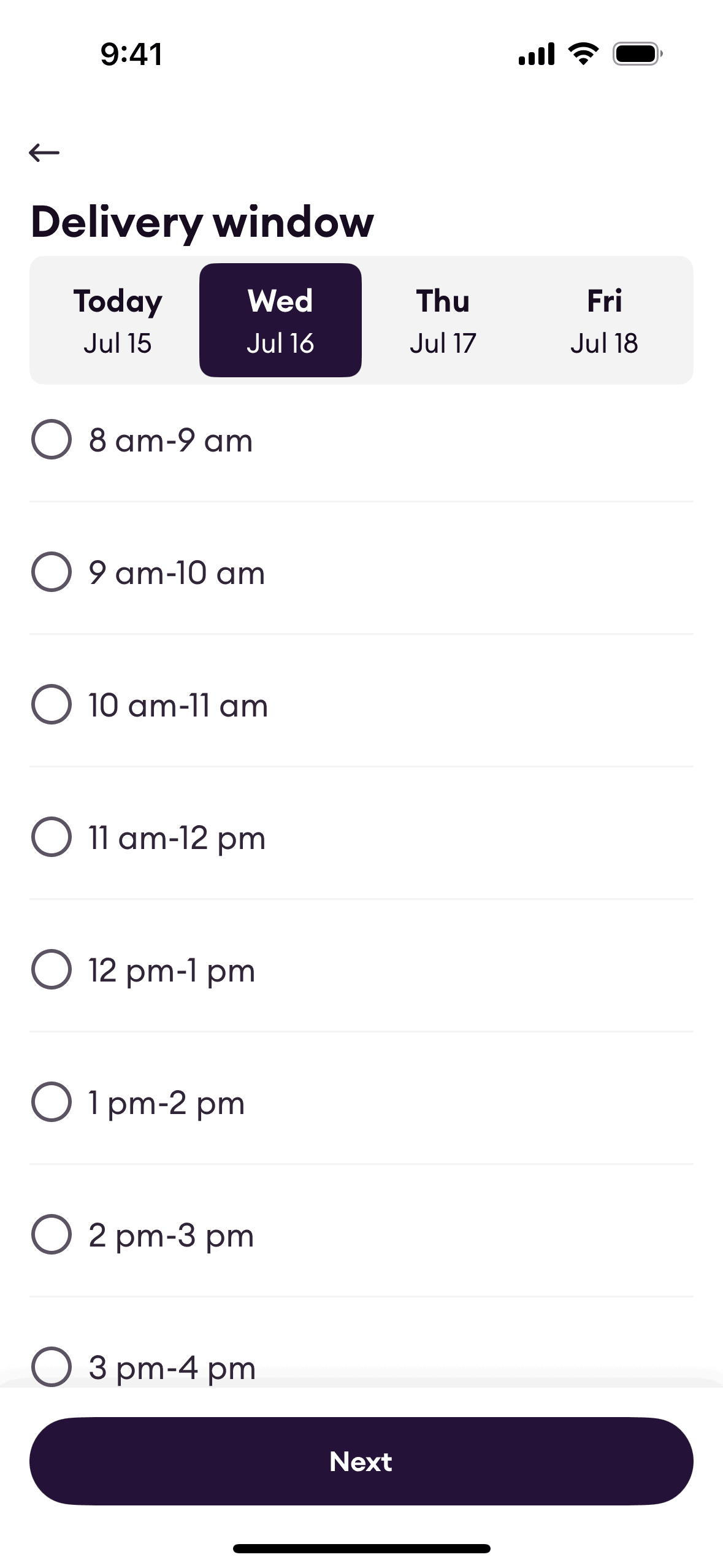Select the 11 am-12 pm slot
The width and height of the screenshot is (723, 1568).
52,837
